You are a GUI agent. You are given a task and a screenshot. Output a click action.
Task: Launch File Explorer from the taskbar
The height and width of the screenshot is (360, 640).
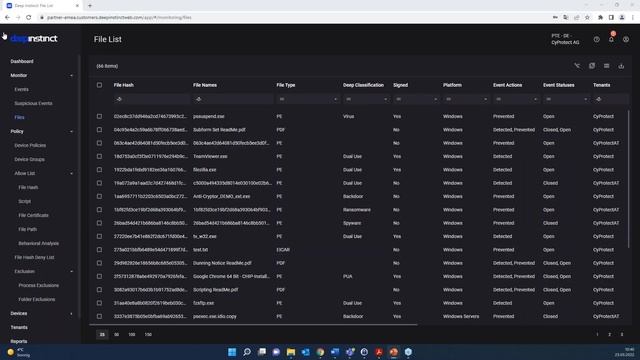click(291, 352)
